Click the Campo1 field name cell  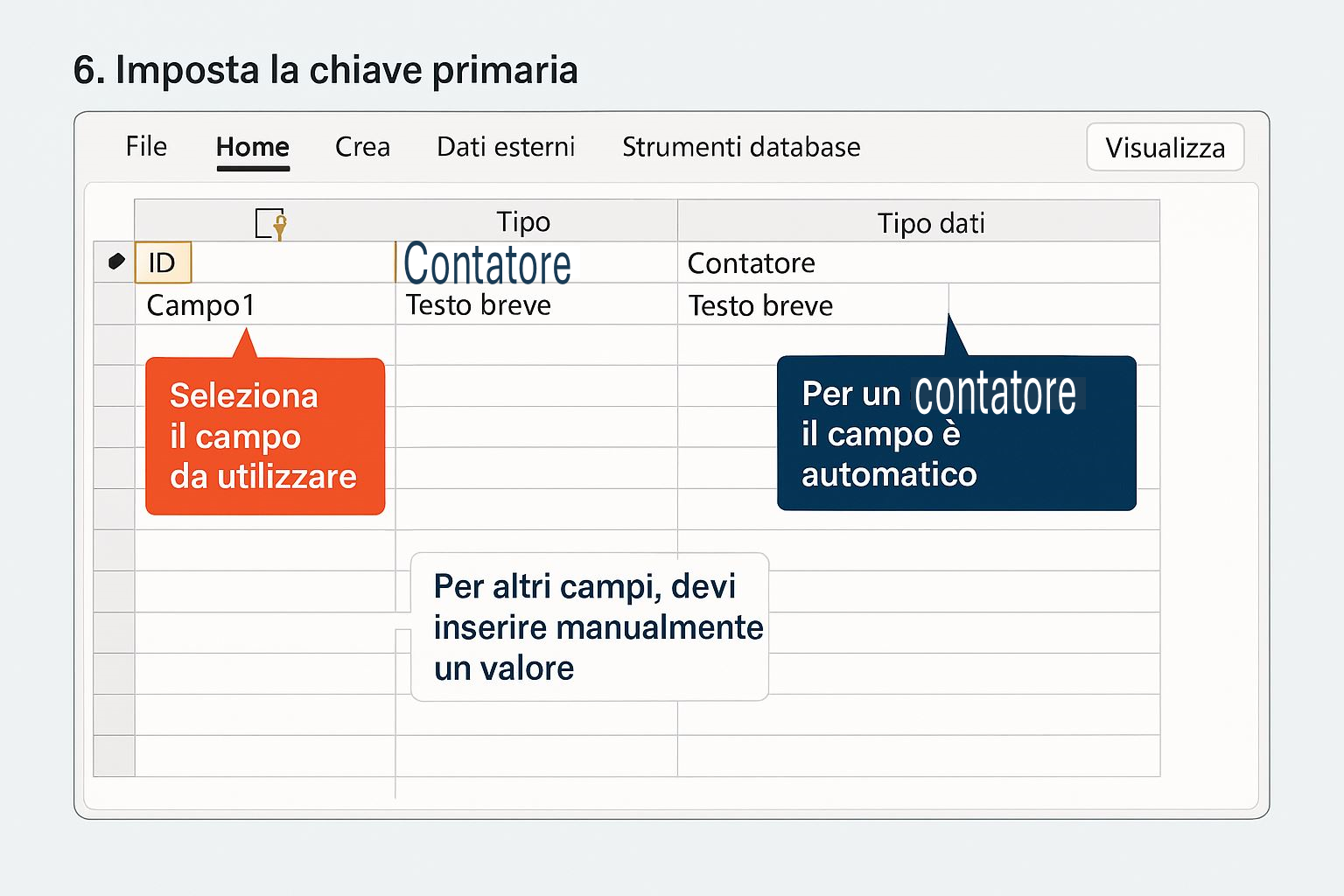coord(201,305)
